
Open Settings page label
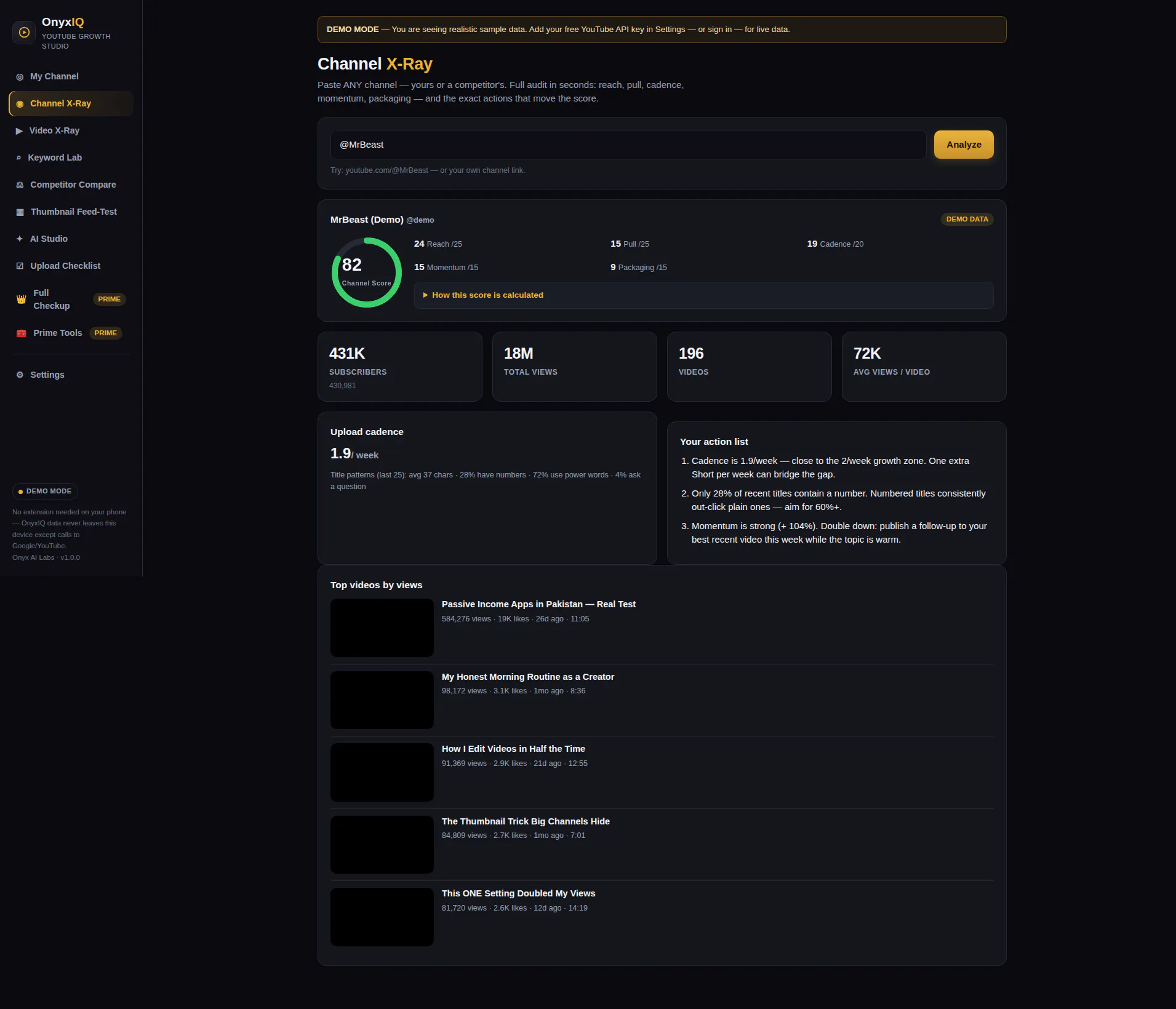[x=47, y=375]
